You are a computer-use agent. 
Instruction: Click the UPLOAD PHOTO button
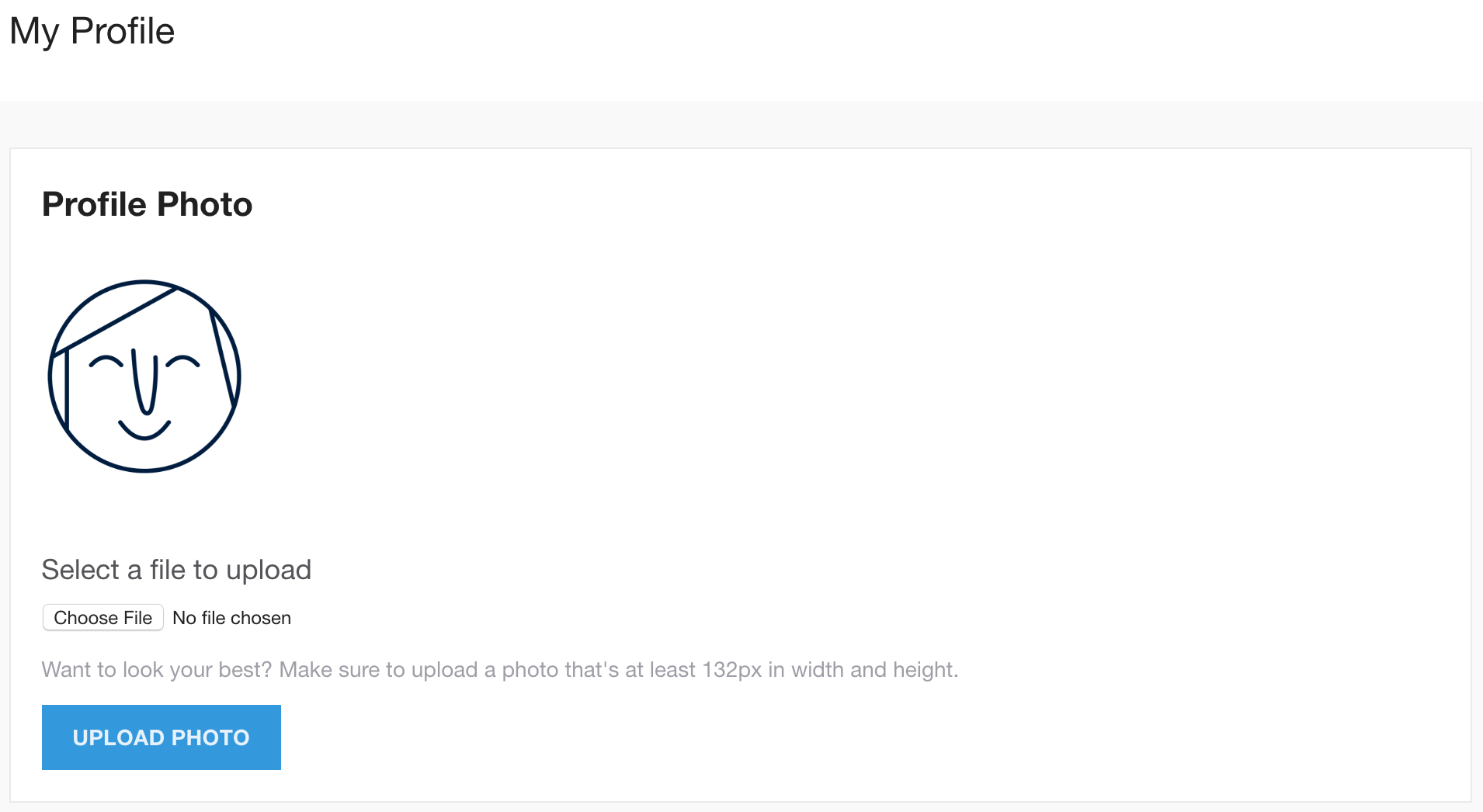pos(161,737)
